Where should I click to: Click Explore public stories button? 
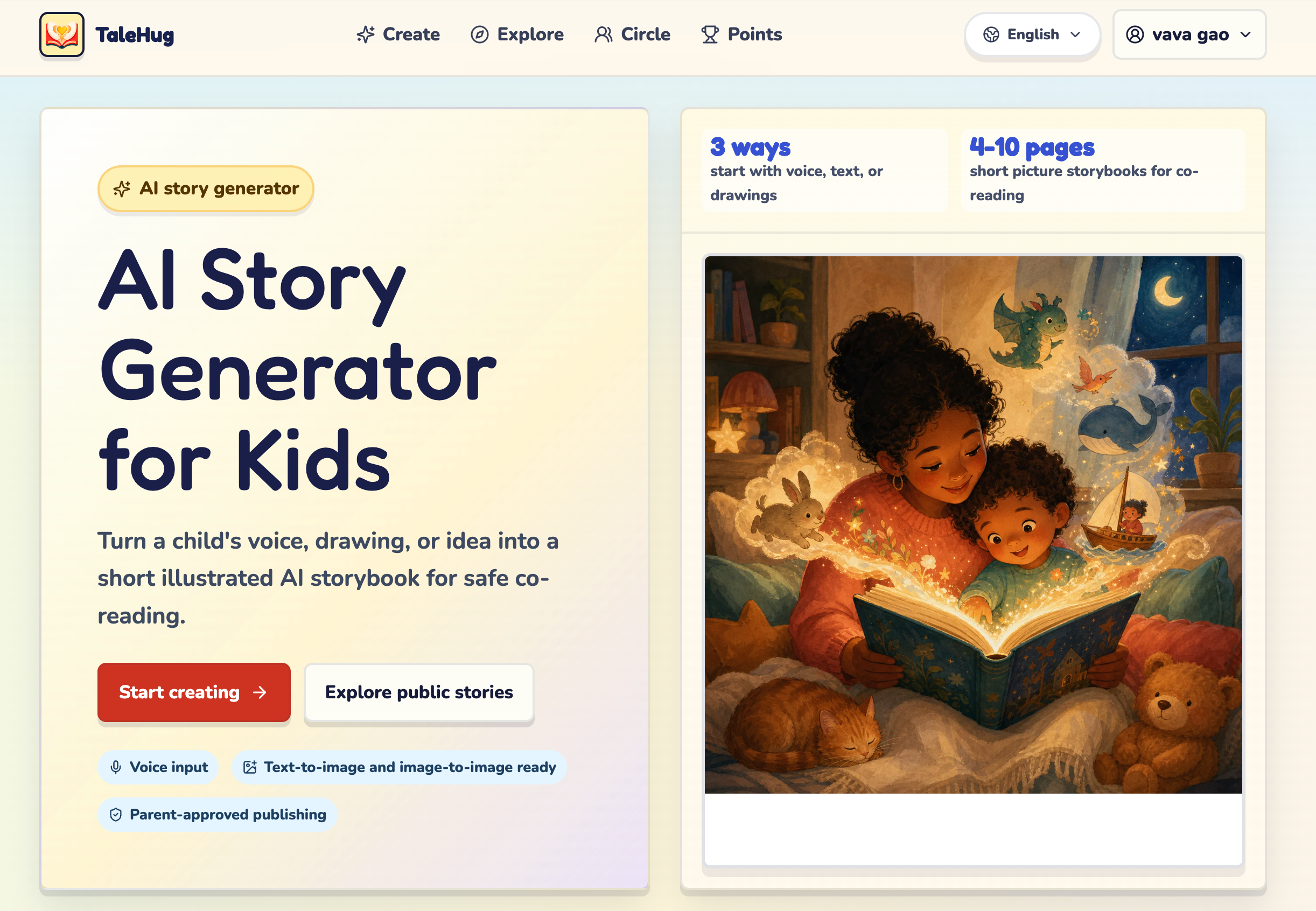pos(419,692)
